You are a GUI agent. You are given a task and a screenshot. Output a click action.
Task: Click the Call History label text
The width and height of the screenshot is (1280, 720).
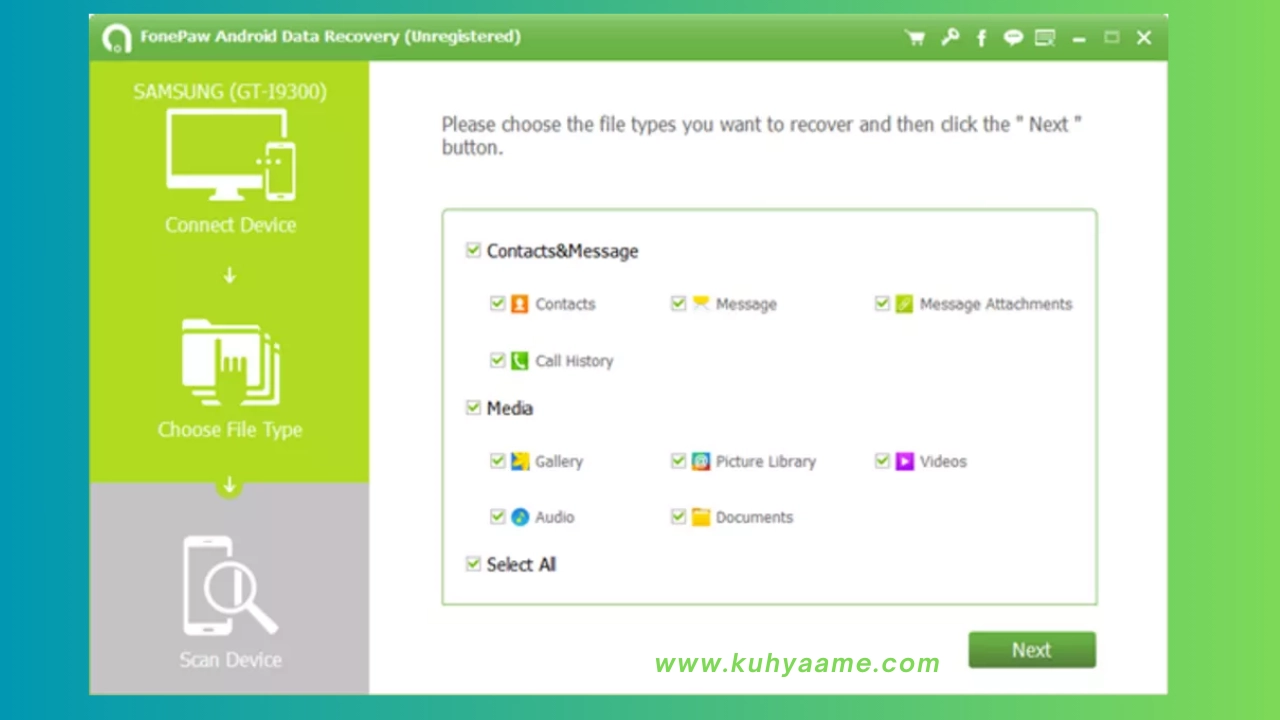[574, 361]
